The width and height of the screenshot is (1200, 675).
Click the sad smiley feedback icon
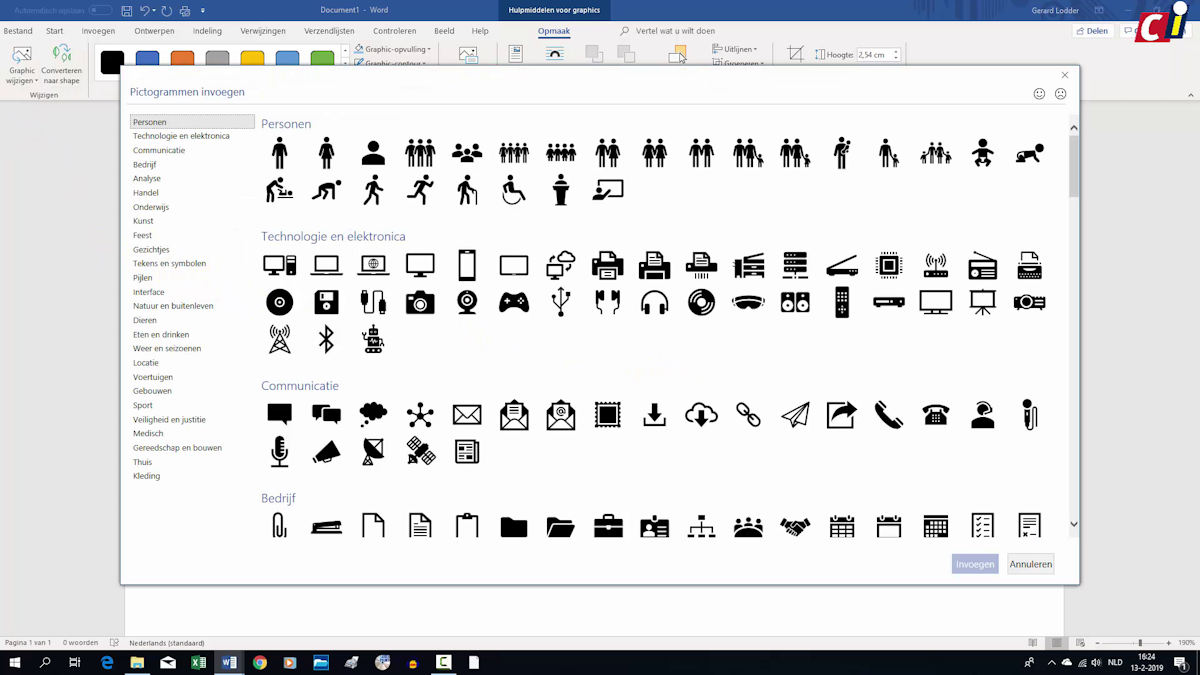[x=1061, y=94]
